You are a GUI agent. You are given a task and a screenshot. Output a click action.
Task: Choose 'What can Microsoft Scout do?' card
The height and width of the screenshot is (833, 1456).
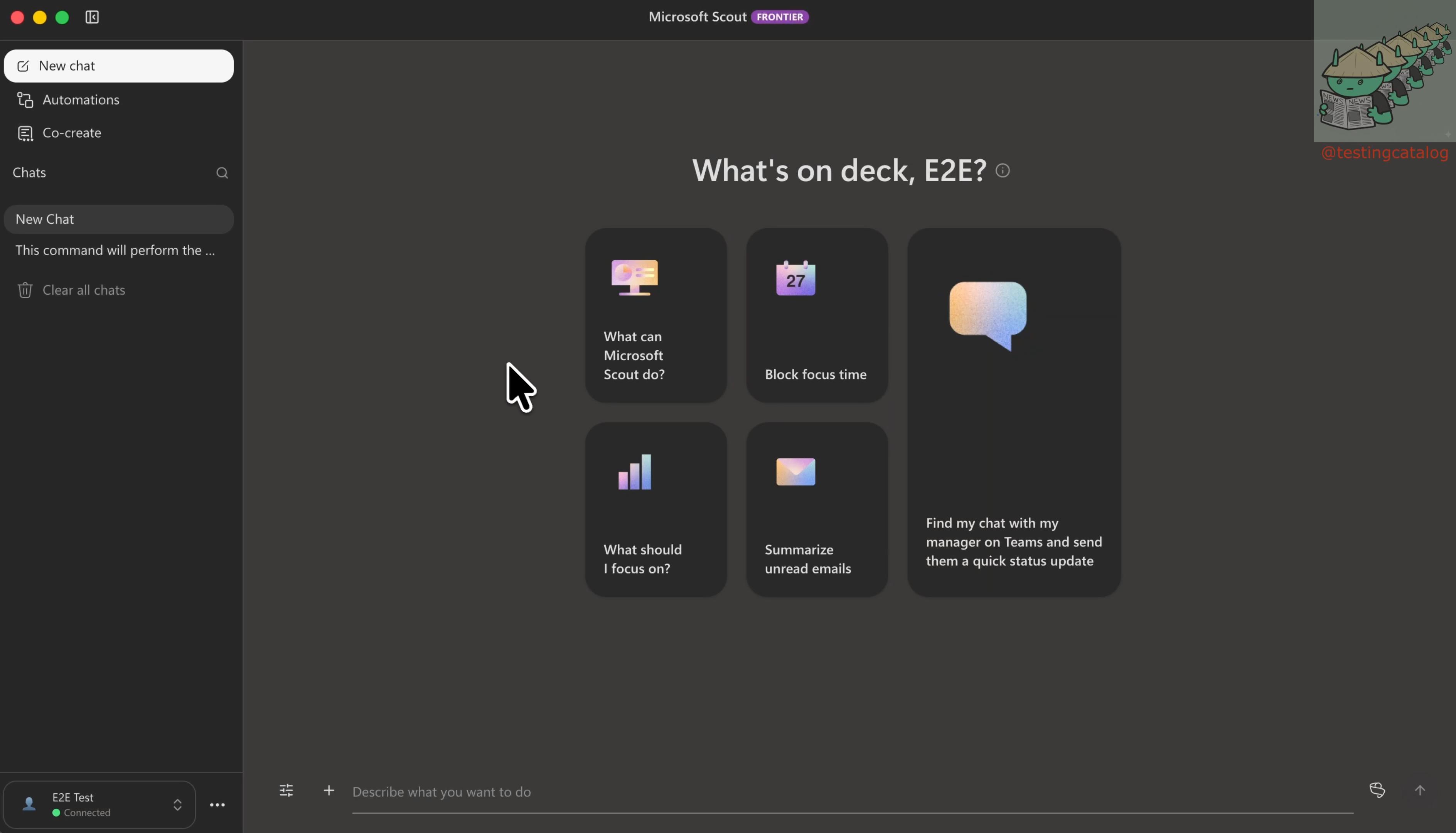656,315
